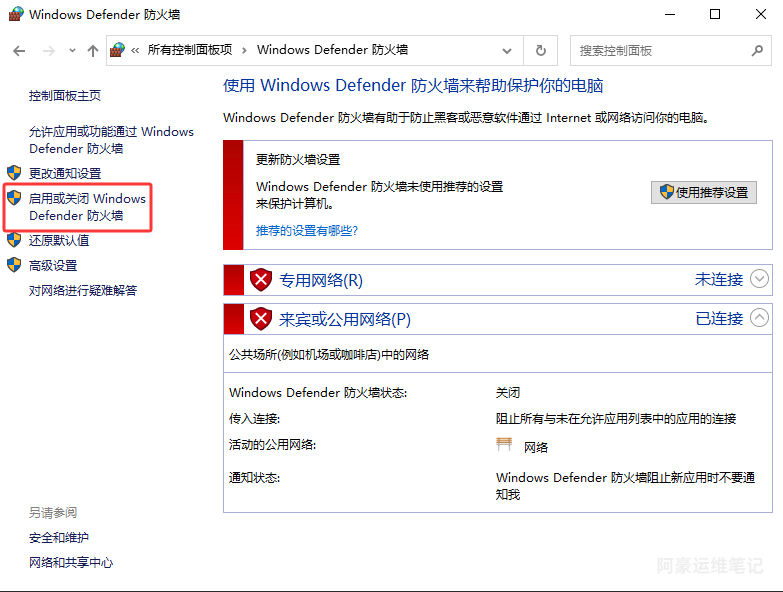Viewport: 783px width, 592px height.
Task: Click shield icon beside 高级设置
Action: click(x=14, y=265)
